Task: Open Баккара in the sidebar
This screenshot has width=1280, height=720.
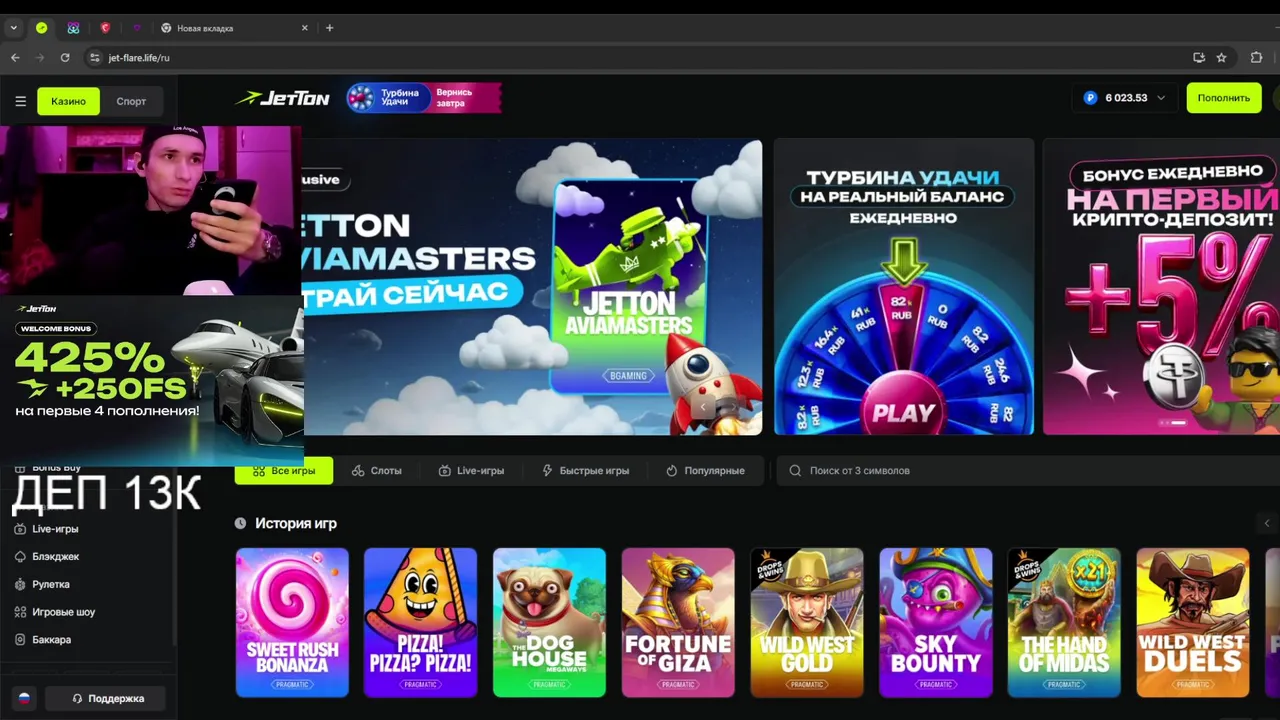Action: point(52,640)
